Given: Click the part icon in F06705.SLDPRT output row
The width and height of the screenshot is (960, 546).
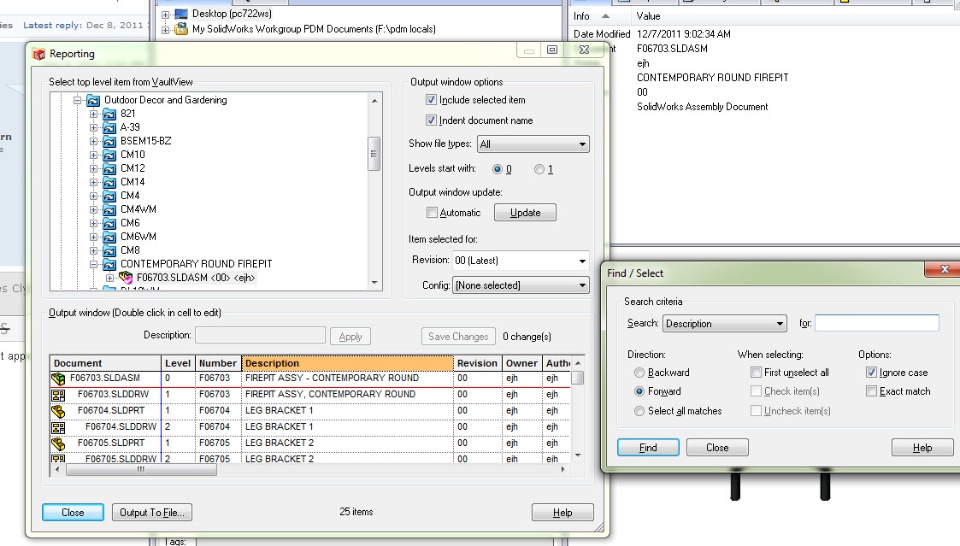Looking at the screenshot, I should coord(58,444).
